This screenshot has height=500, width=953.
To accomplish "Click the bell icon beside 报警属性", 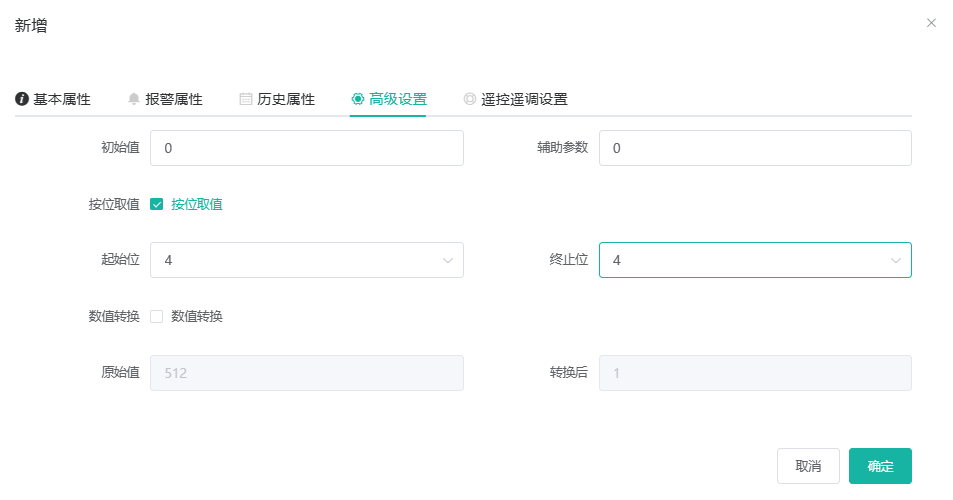I will click(x=134, y=99).
